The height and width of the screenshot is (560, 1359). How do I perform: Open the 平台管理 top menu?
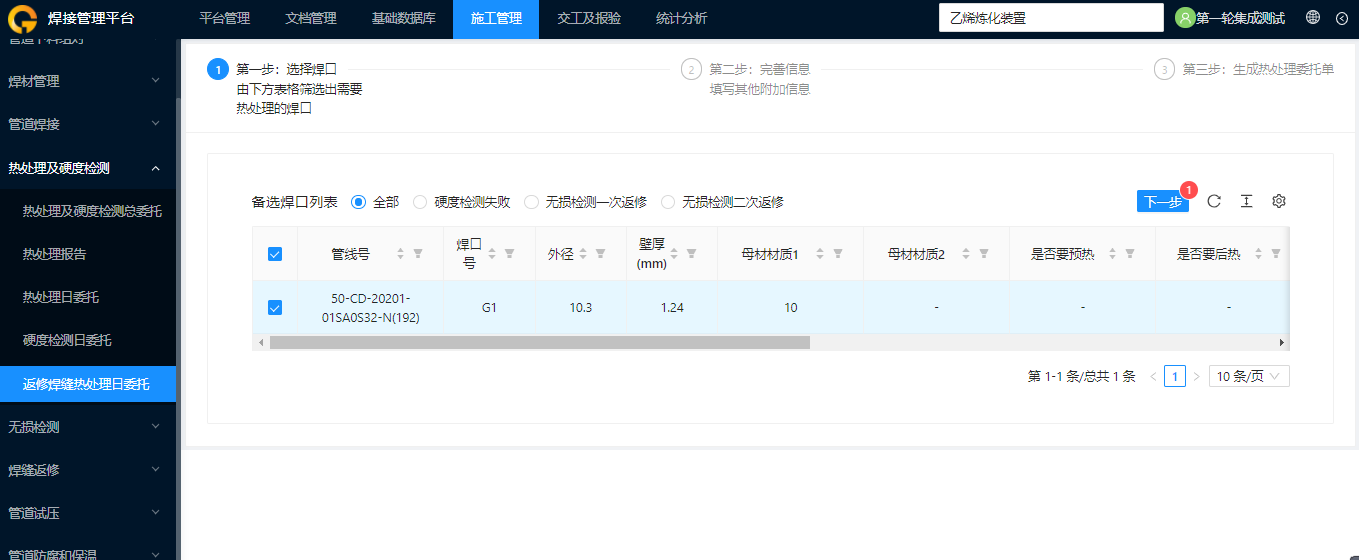(x=225, y=18)
